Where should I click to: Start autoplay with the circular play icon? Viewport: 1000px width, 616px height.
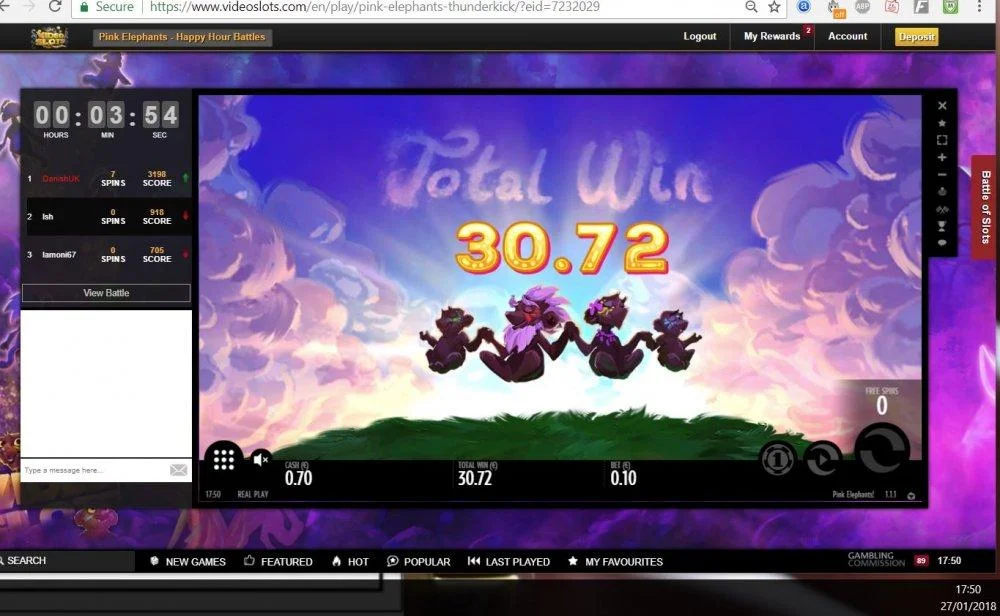tap(823, 459)
